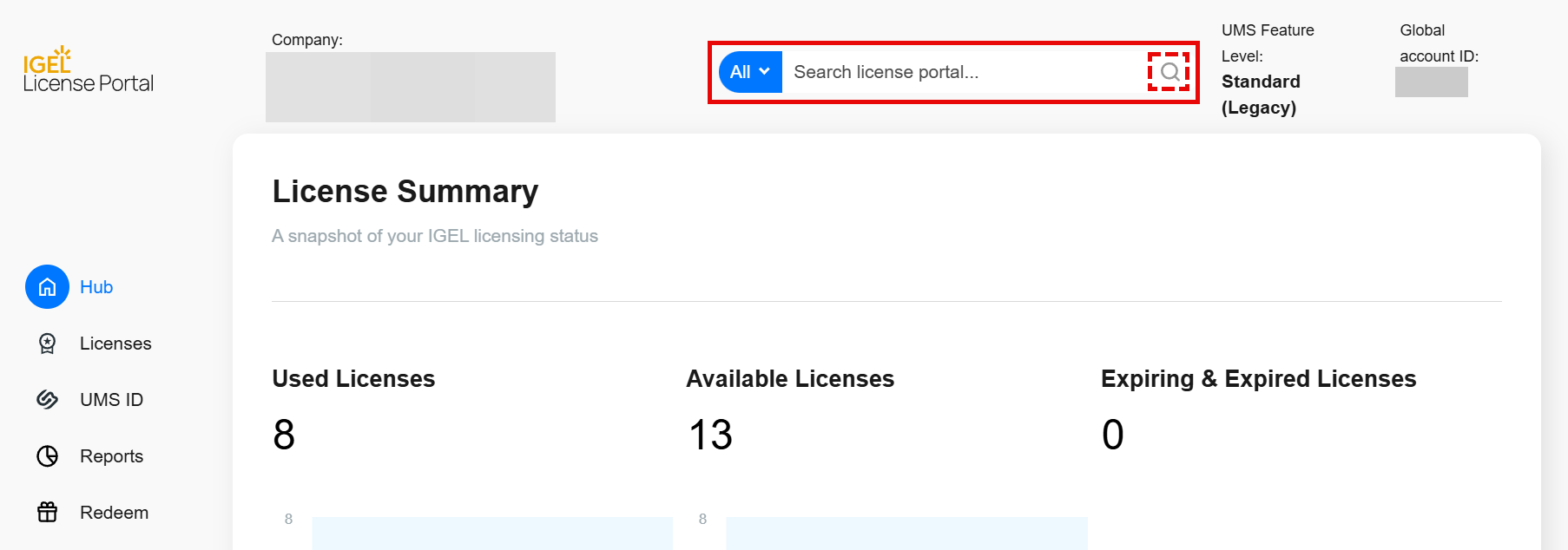Switch to the Licenses page
The height and width of the screenshot is (550, 1568).
(114, 343)
